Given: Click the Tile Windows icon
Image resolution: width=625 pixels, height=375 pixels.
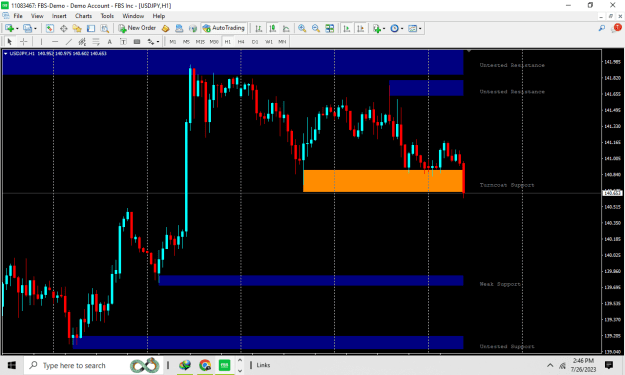Looking at the screenshot, I should [x=330, y=28].
